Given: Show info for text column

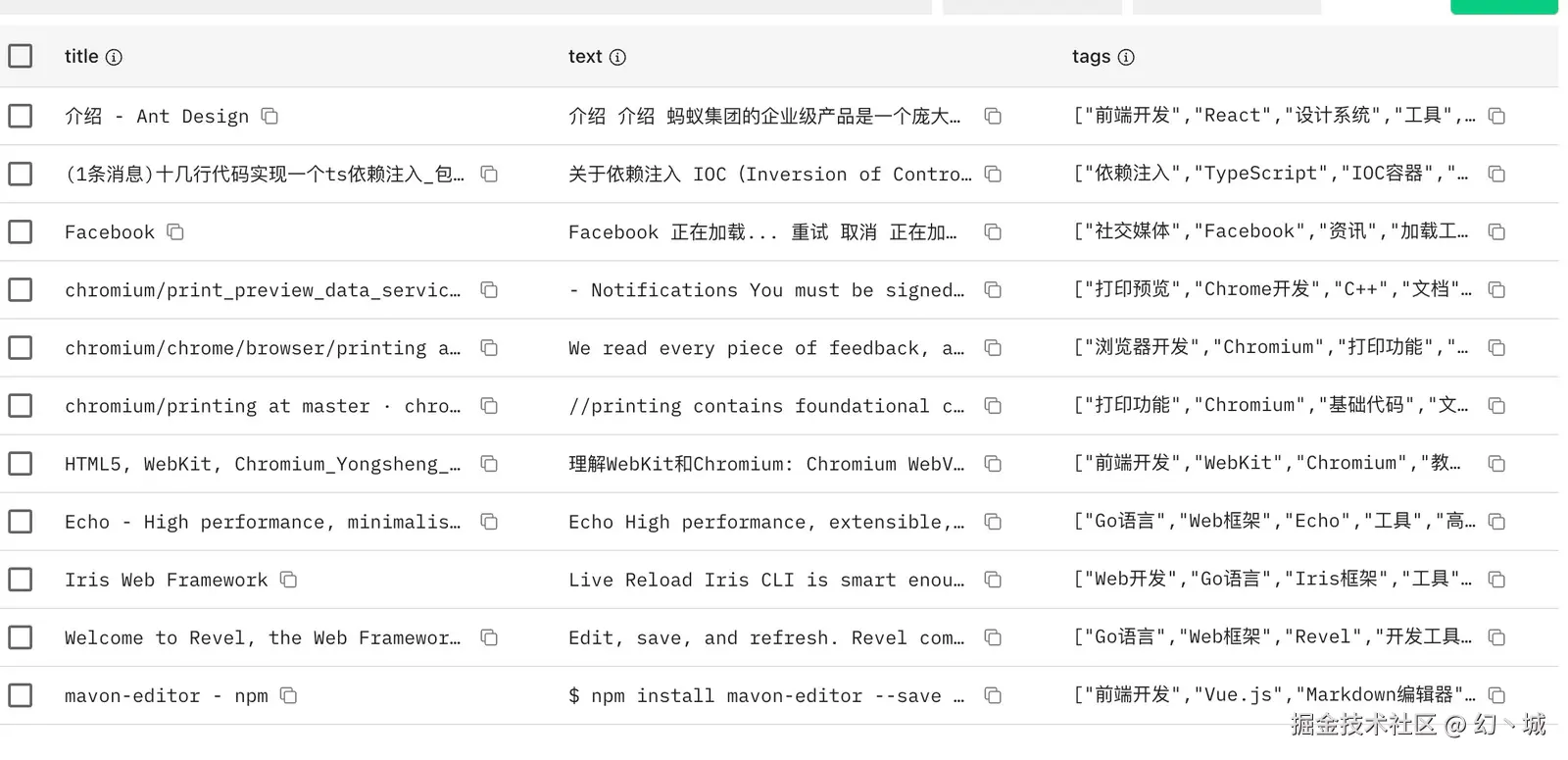Looking at the screenshot, I should 617,57.
